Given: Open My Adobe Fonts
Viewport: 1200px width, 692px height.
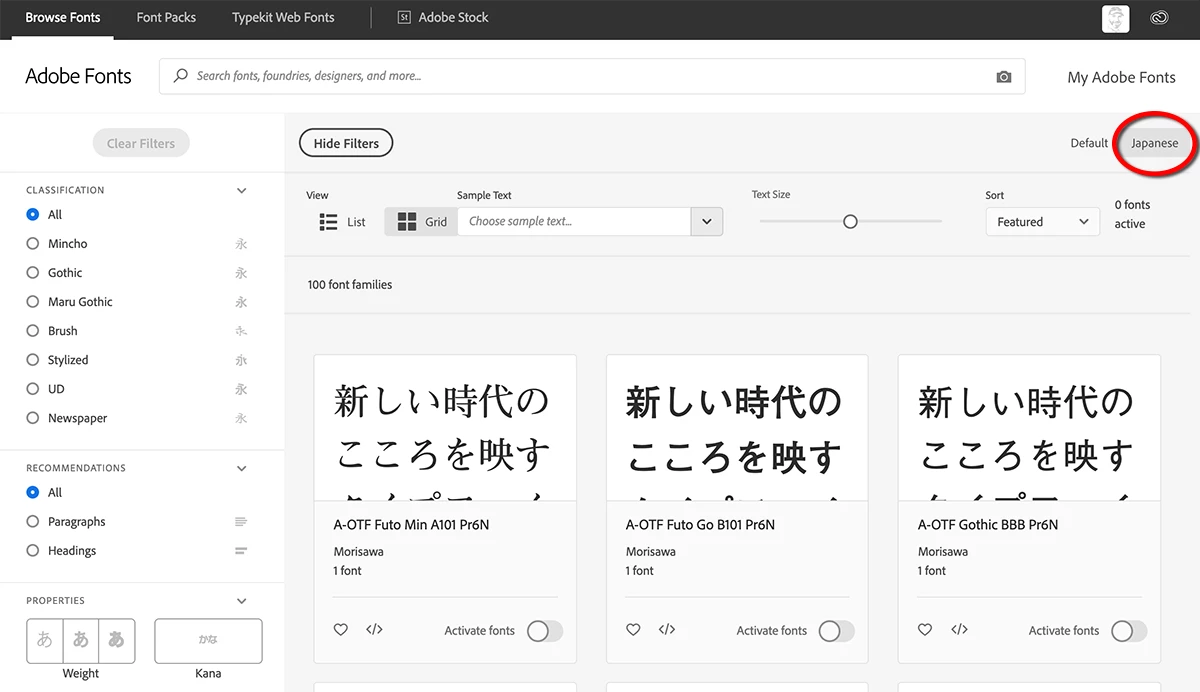Looking at the screenshot, I should (x=1122, y=77).
